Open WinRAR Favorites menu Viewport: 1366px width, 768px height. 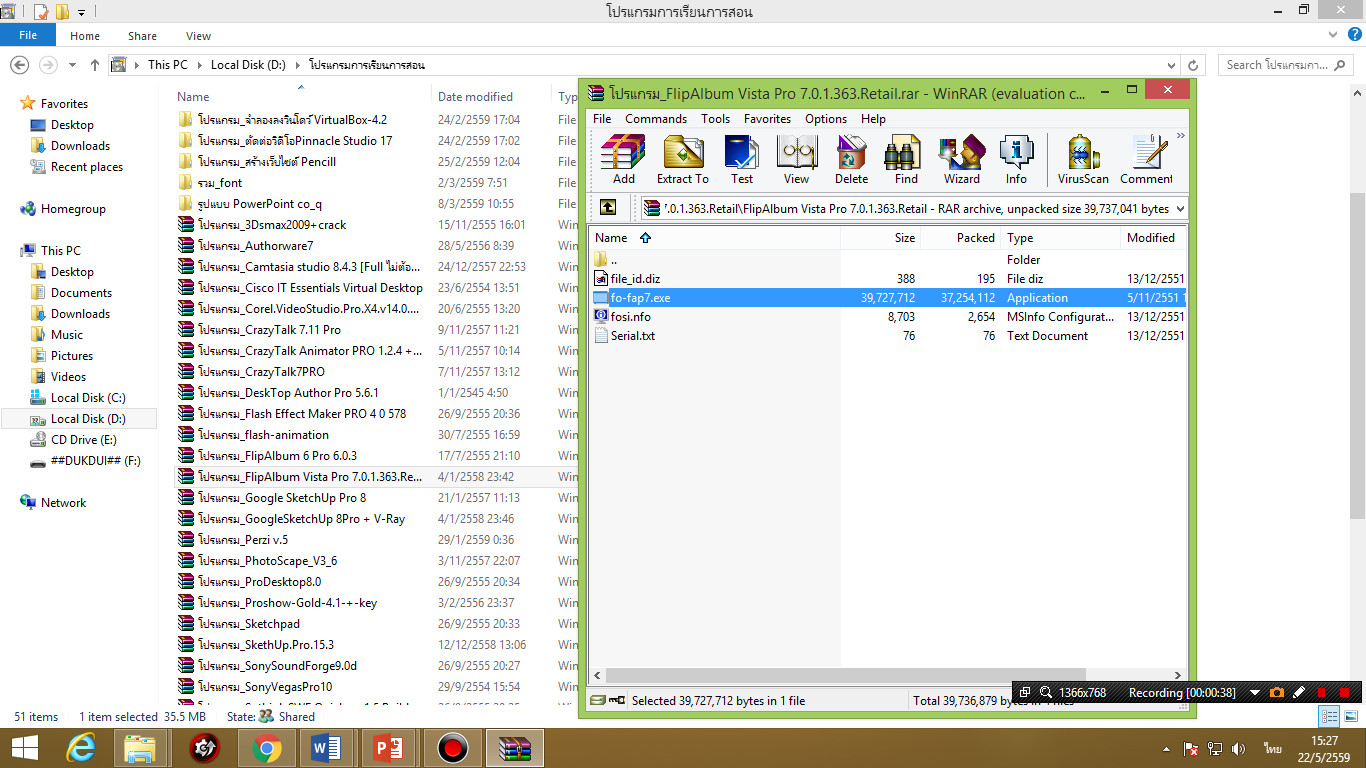click(768, 118)
